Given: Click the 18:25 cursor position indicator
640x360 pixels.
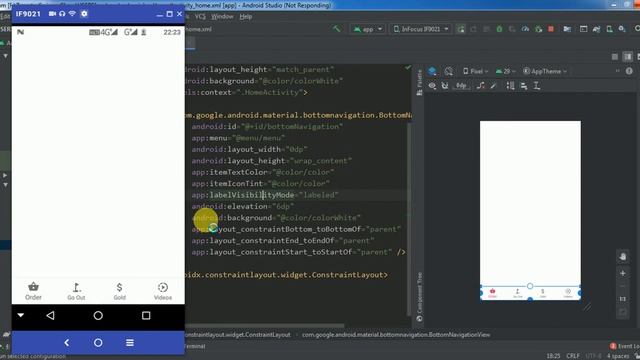Looking at the screenshot, I should (x=553, y=356).
